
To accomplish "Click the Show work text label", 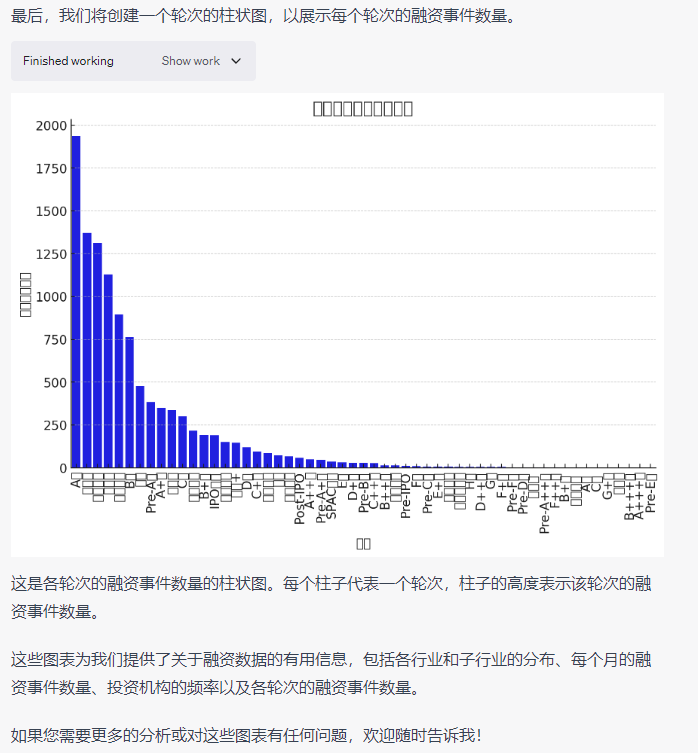I will (x=190, y=61).
